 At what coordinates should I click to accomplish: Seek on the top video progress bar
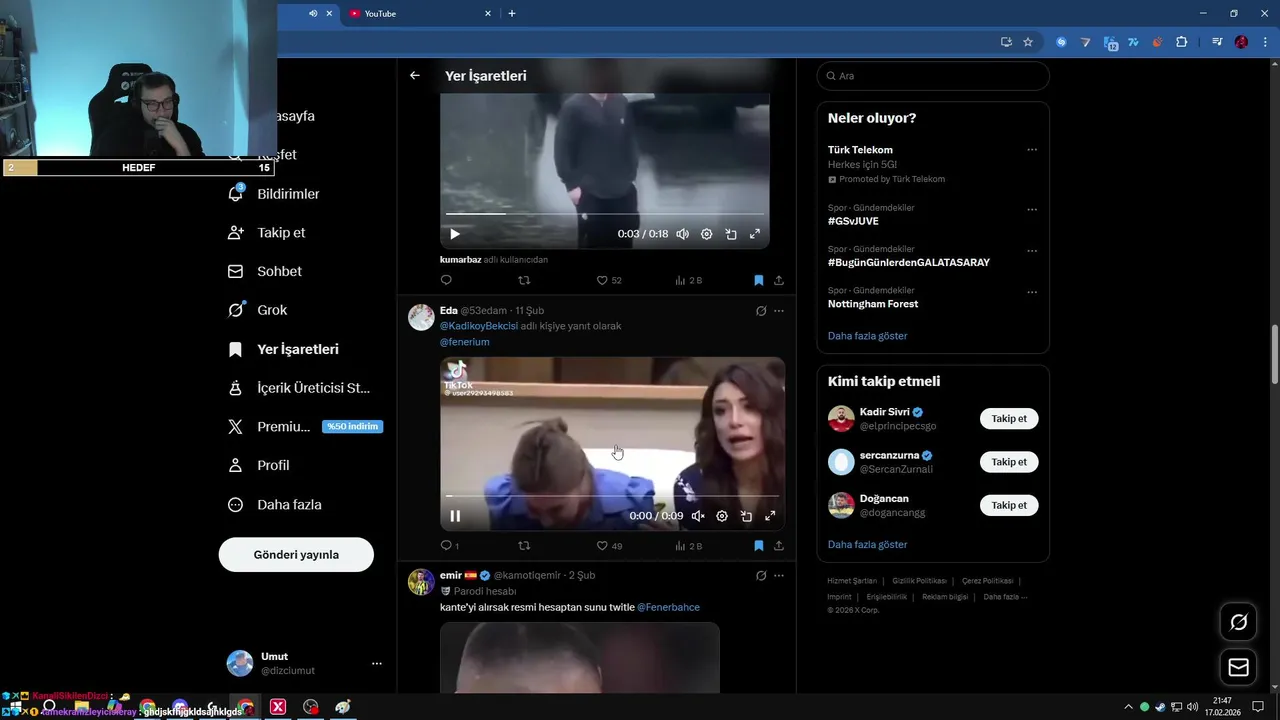(x=605, y=213)
